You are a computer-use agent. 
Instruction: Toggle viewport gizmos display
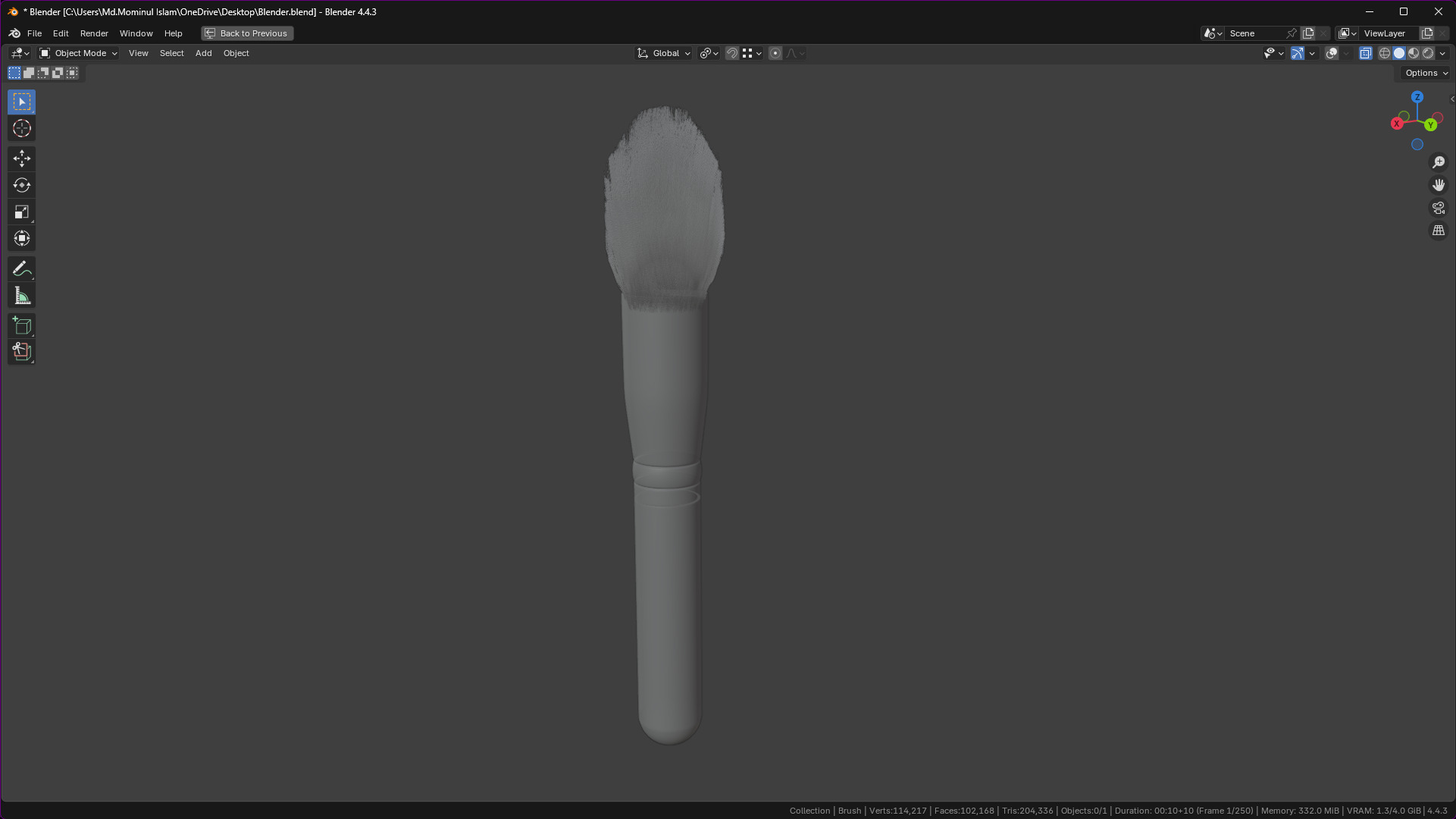(x=1297, y=53)
